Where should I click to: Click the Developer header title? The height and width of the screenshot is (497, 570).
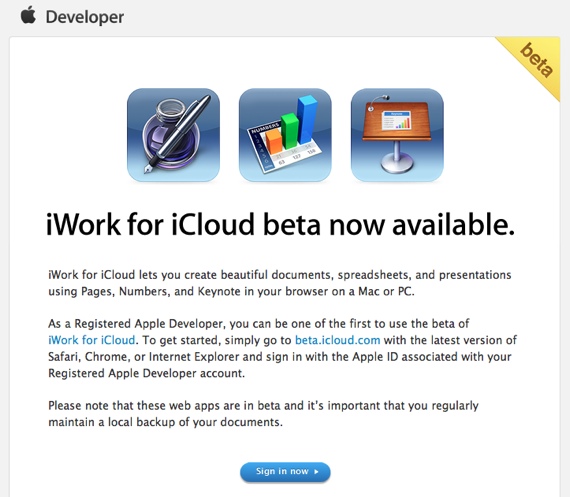click(85, 17)
